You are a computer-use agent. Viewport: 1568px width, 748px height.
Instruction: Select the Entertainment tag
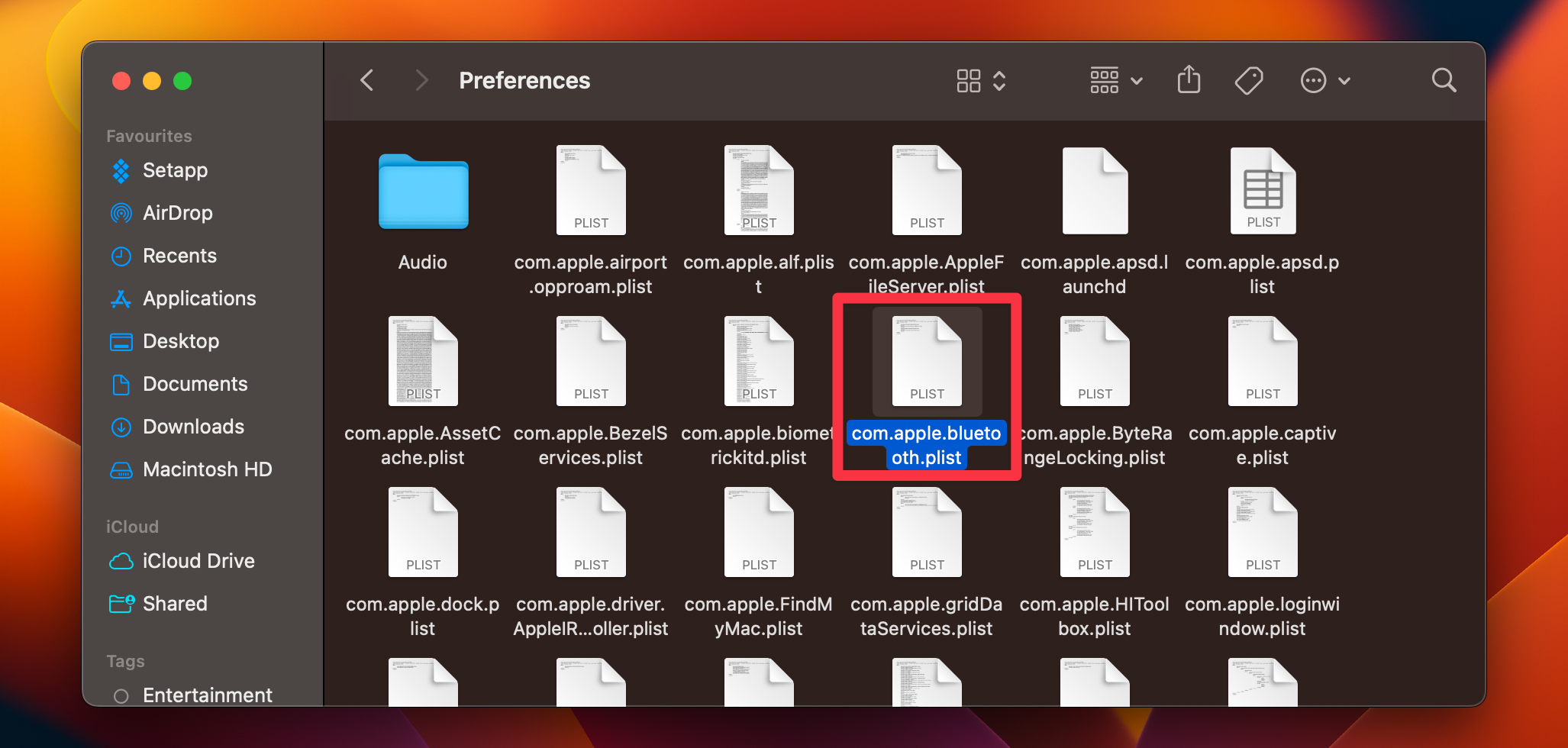[207, 695]
